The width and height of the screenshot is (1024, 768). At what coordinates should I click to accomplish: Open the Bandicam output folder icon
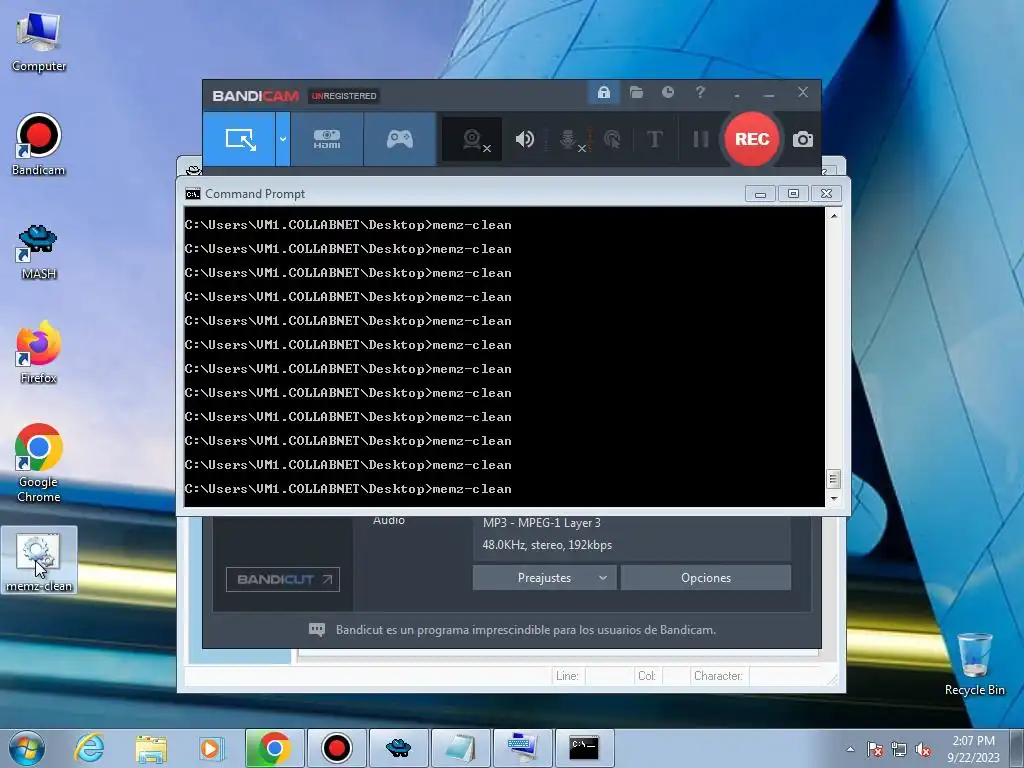[x=636, y=93]
